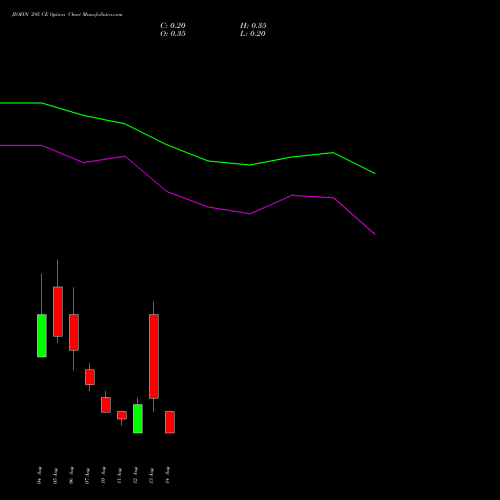Click the small red candlestick for 07 Aug
The height and width of the screenshot is (500, 500).
(x=90, y=377)
